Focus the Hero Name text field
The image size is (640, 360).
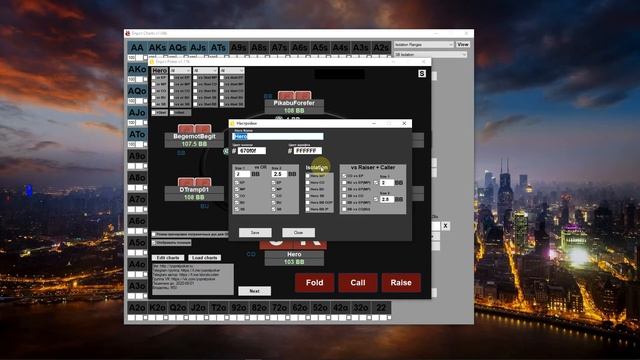[x=278, y=136]
